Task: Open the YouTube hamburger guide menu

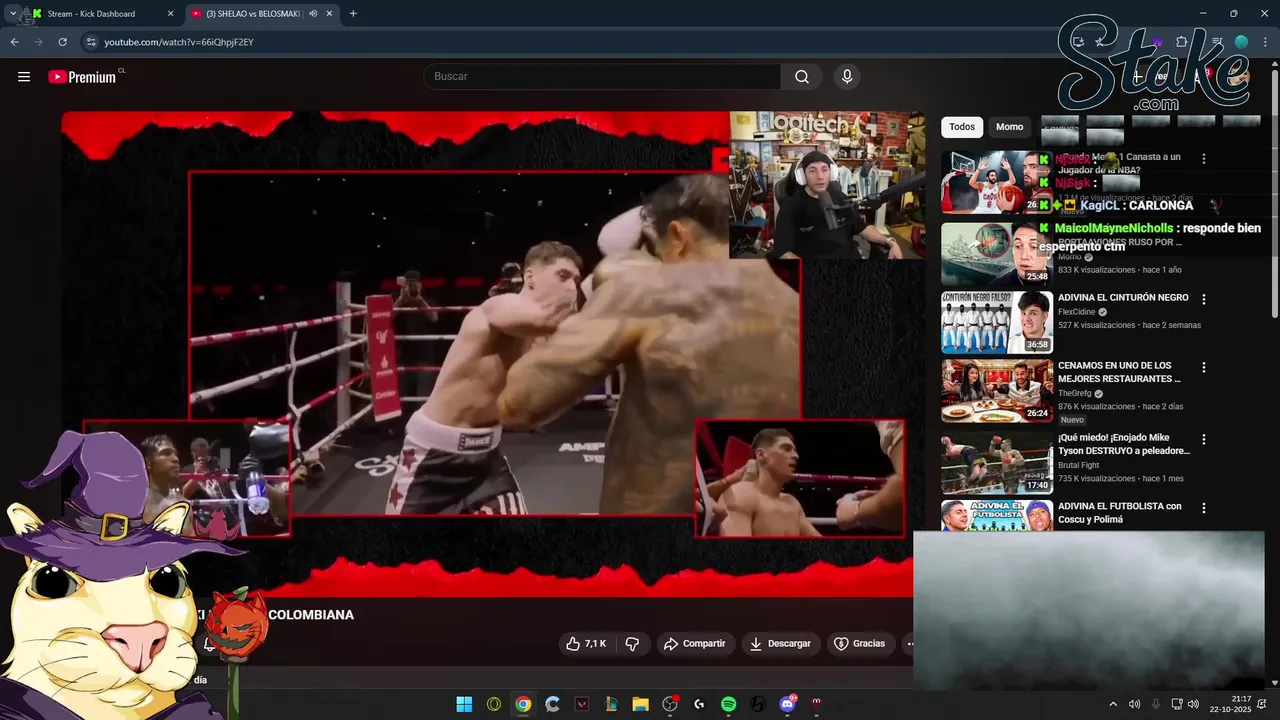Action: [24, 77]
